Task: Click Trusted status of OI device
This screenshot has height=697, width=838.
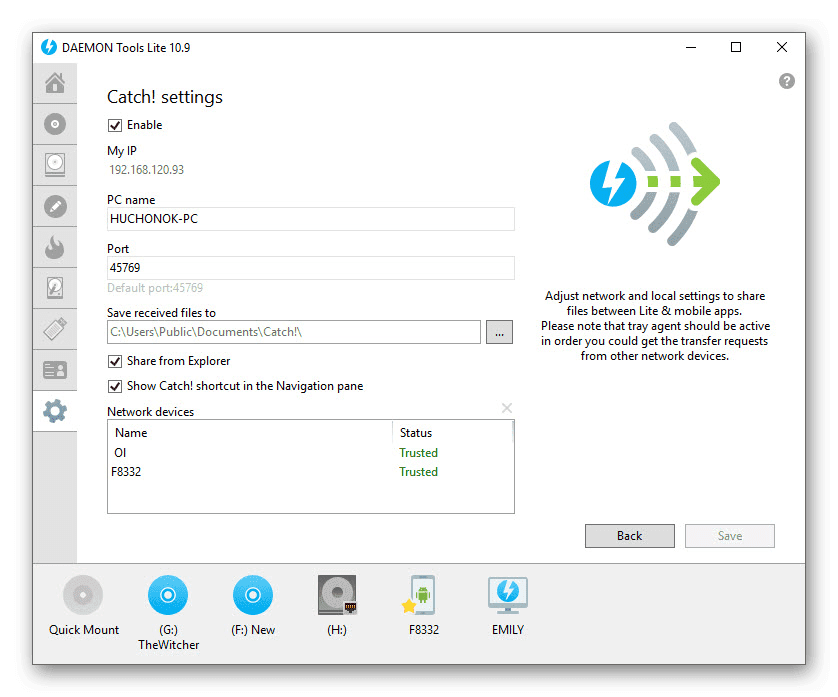Action: click(418, 453)
